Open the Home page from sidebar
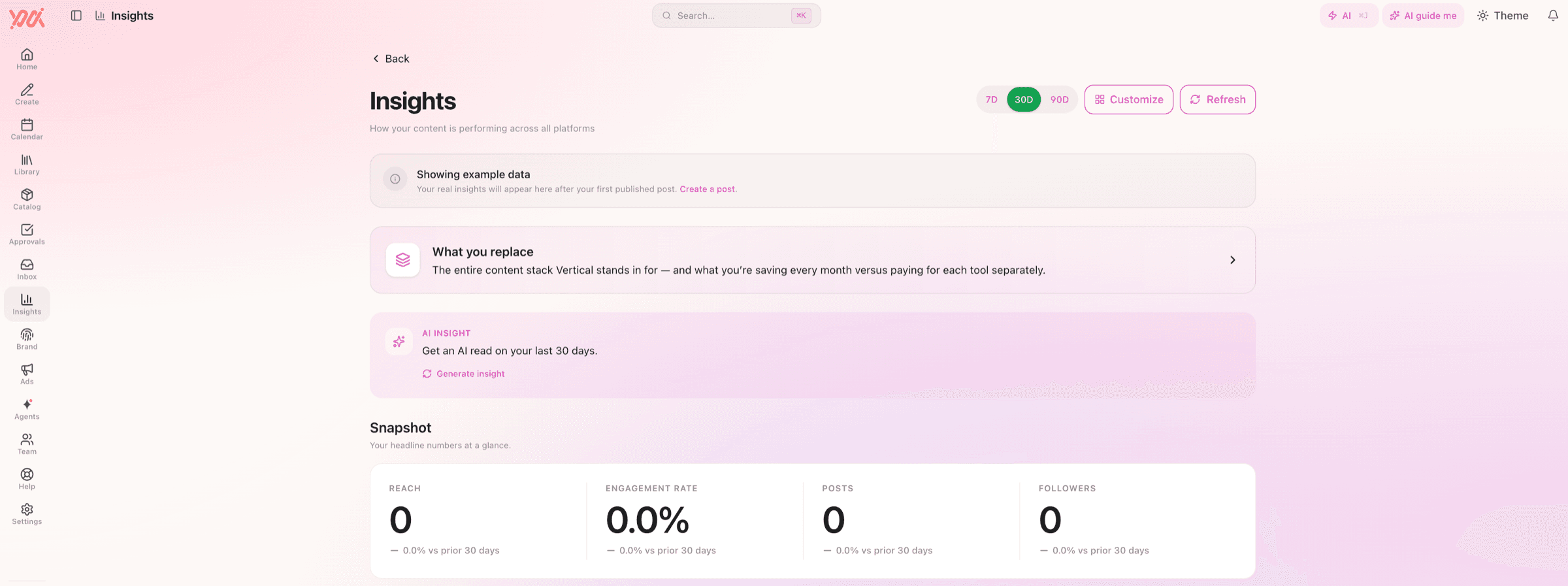Image resolution: width=1568 pixels, height=586 pixels. coord(27,59)
